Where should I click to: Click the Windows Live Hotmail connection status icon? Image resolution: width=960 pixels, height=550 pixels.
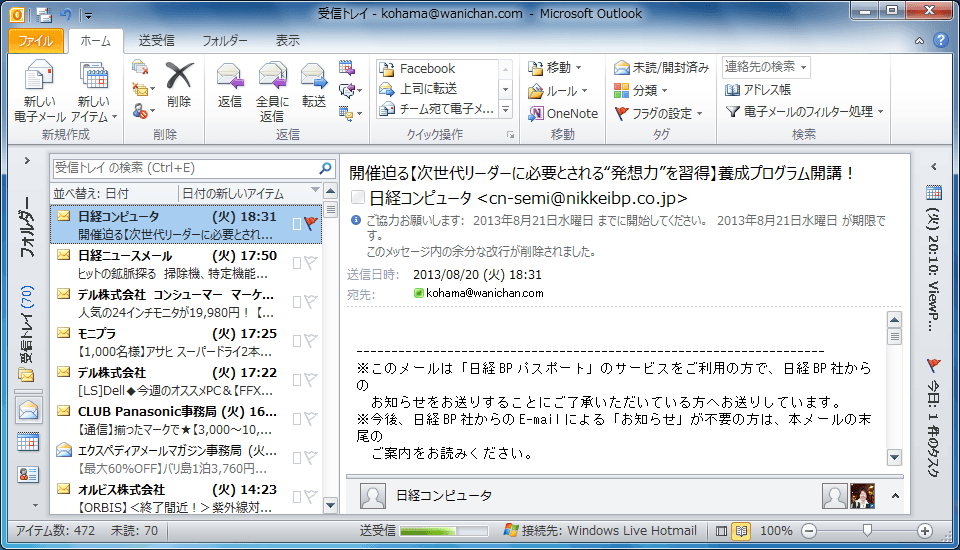click(511, 530)
